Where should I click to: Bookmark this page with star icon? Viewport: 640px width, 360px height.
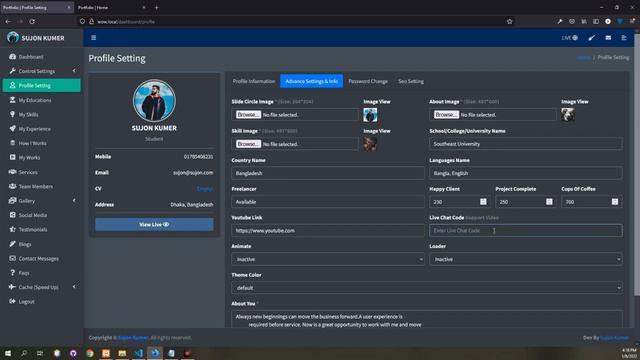tap(509, 21)
